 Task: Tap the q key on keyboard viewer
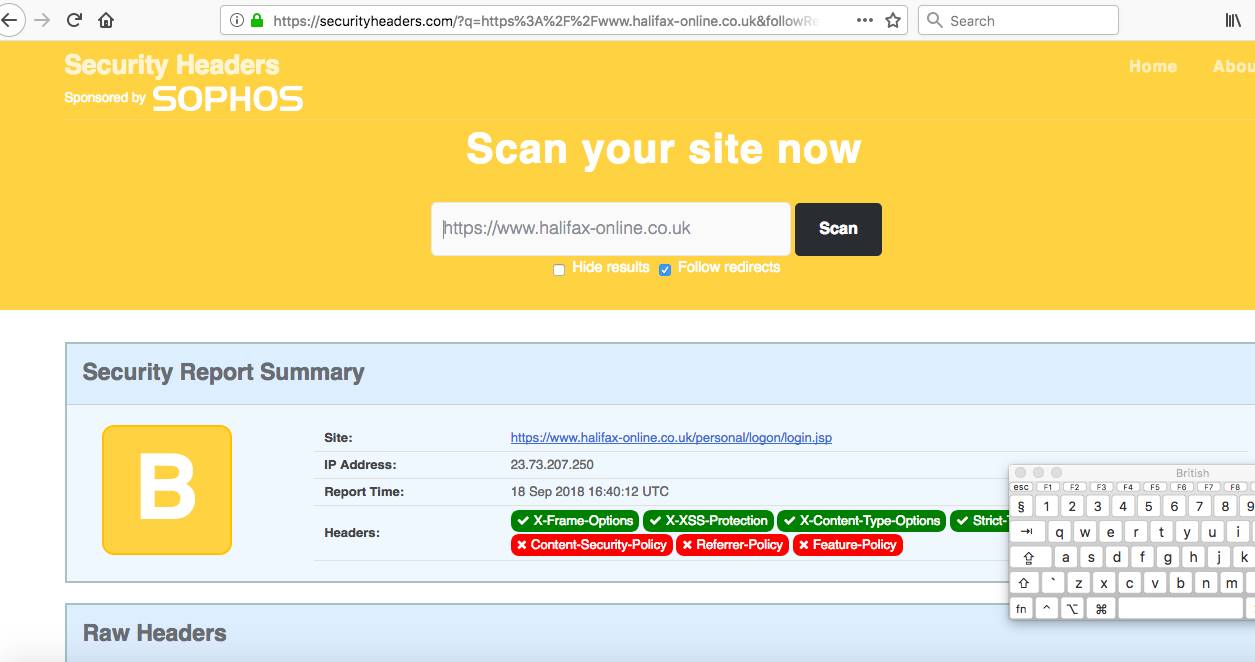(1059, 532)
